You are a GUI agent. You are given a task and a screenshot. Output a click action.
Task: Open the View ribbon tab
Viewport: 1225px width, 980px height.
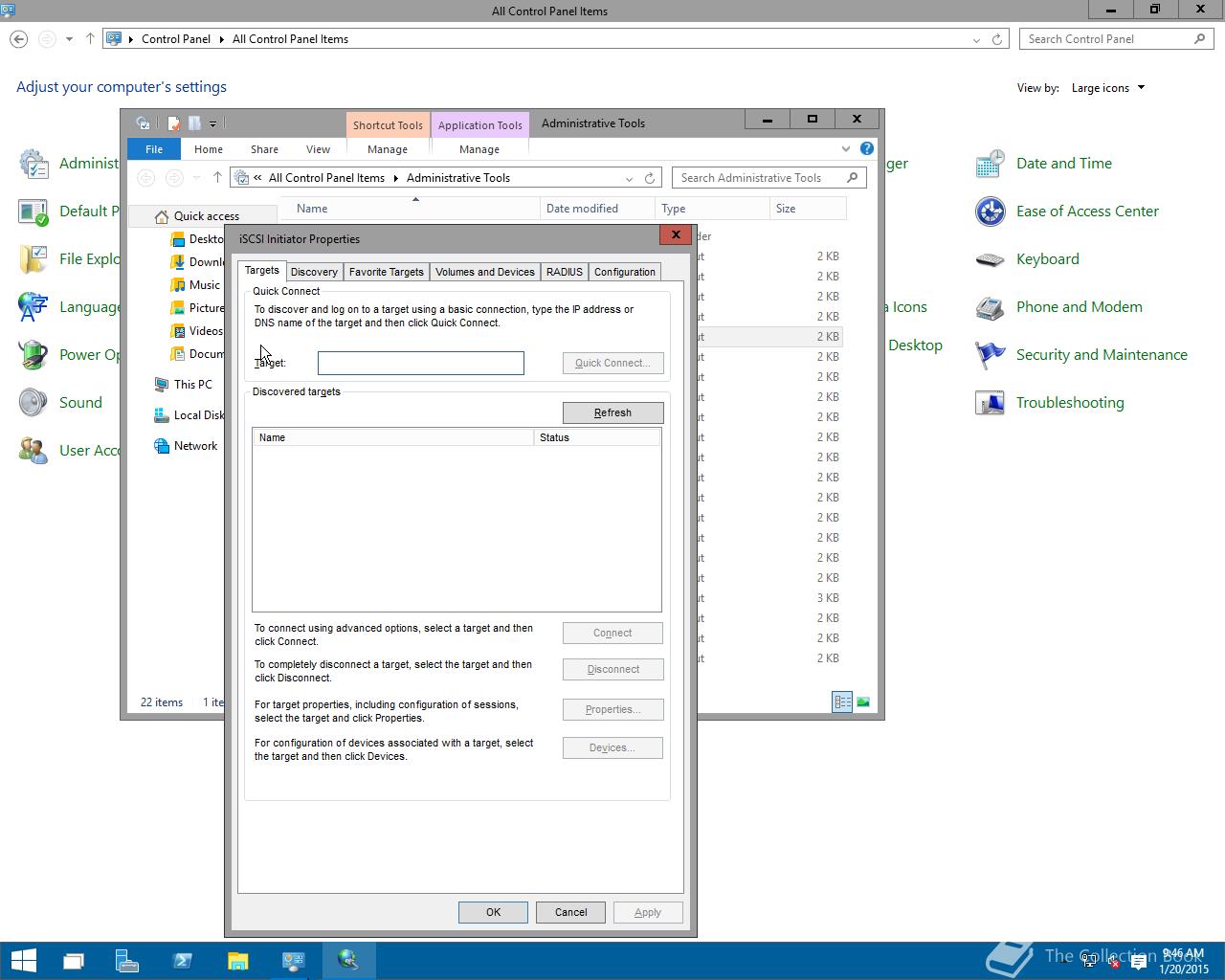318,149
